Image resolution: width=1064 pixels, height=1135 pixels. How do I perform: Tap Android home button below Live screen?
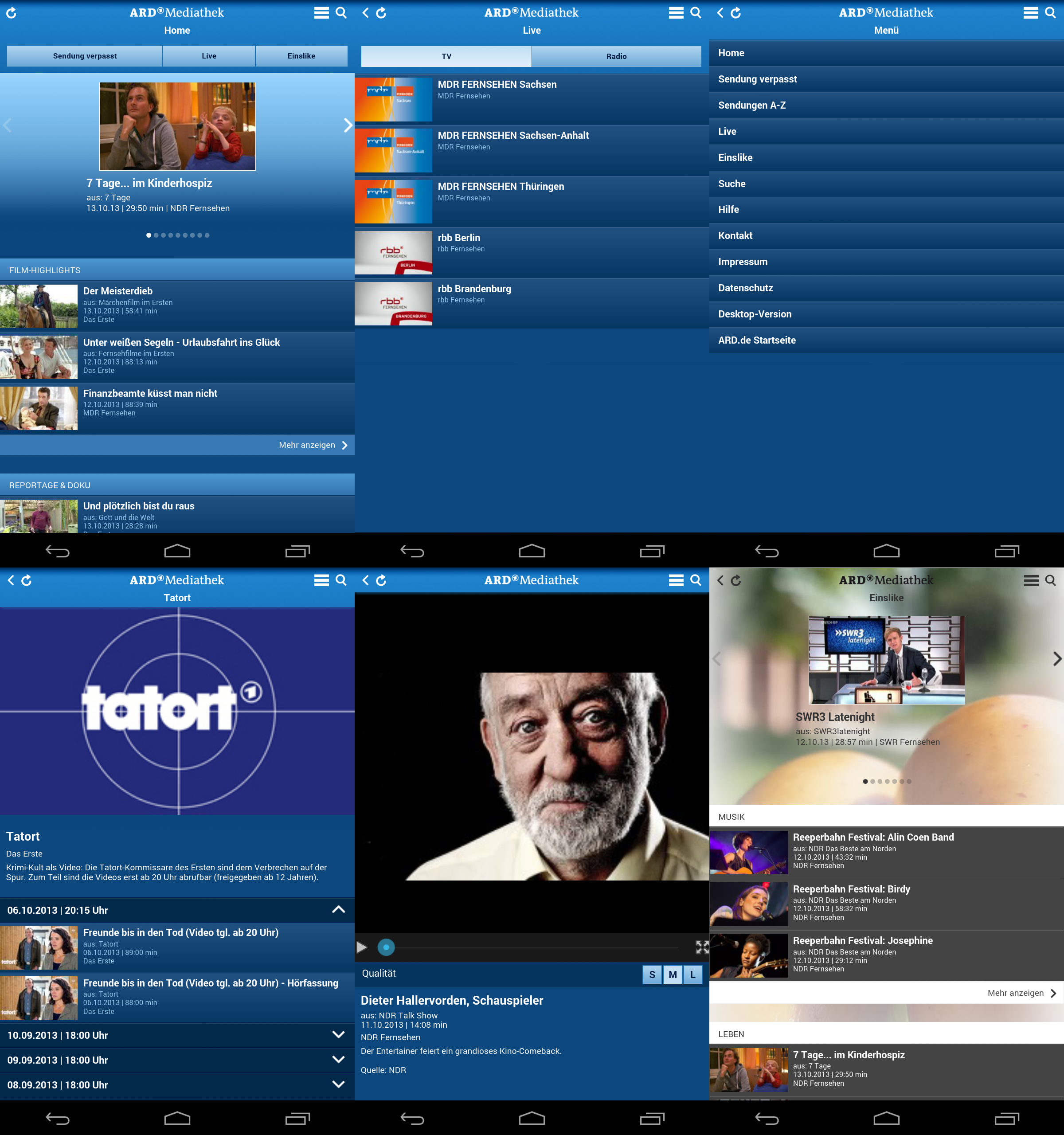[532, 551]
